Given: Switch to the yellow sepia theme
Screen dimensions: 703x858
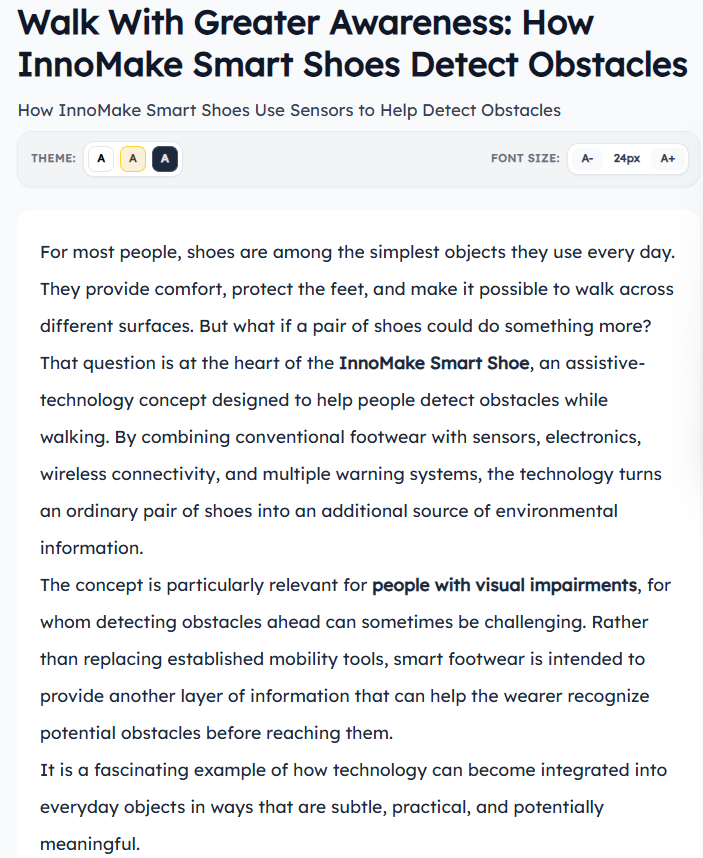Looking at the screenshot, I should pyautogui.click(x=133, y=159).
